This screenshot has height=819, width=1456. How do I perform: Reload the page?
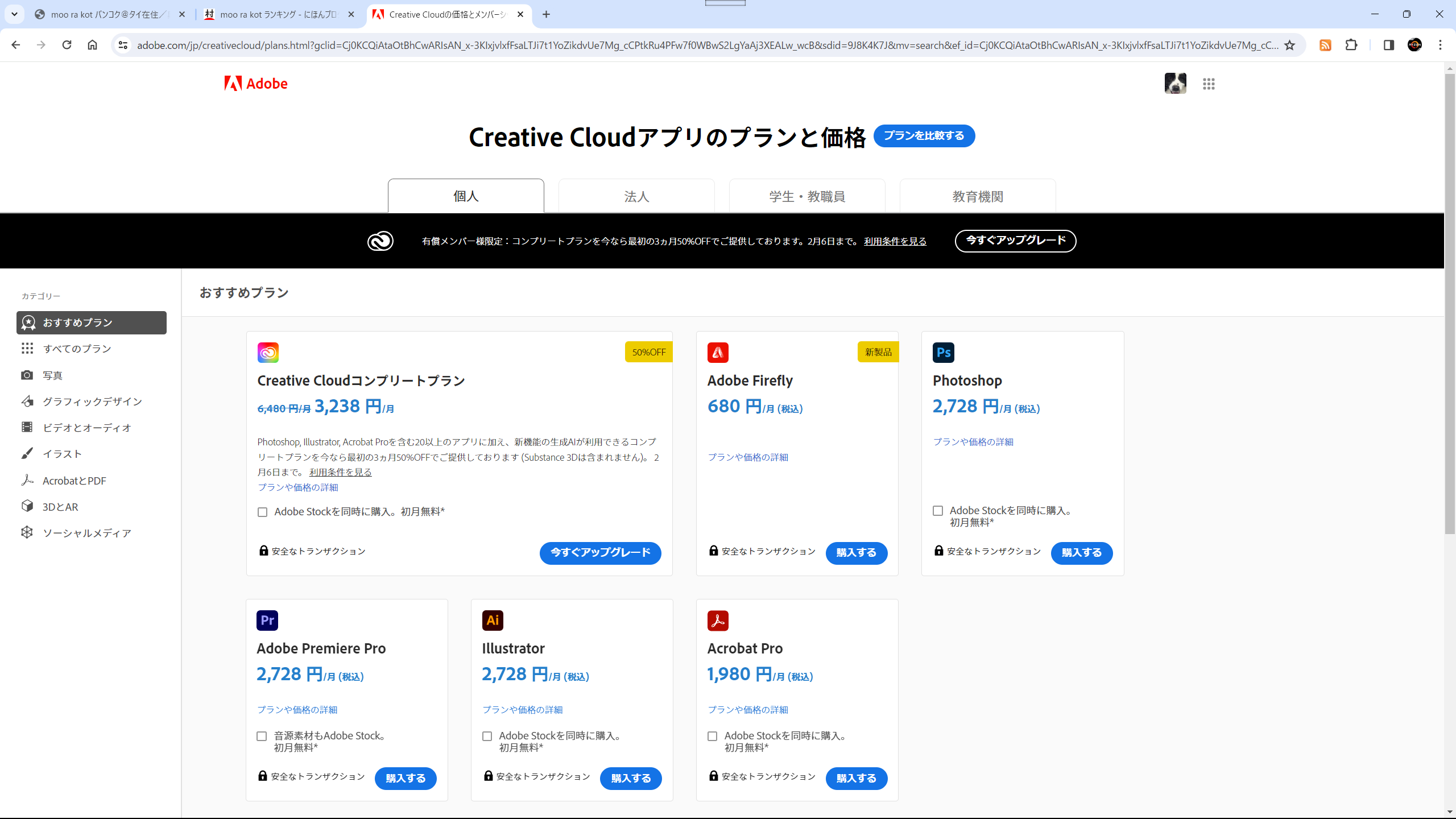tap(67, 45)
